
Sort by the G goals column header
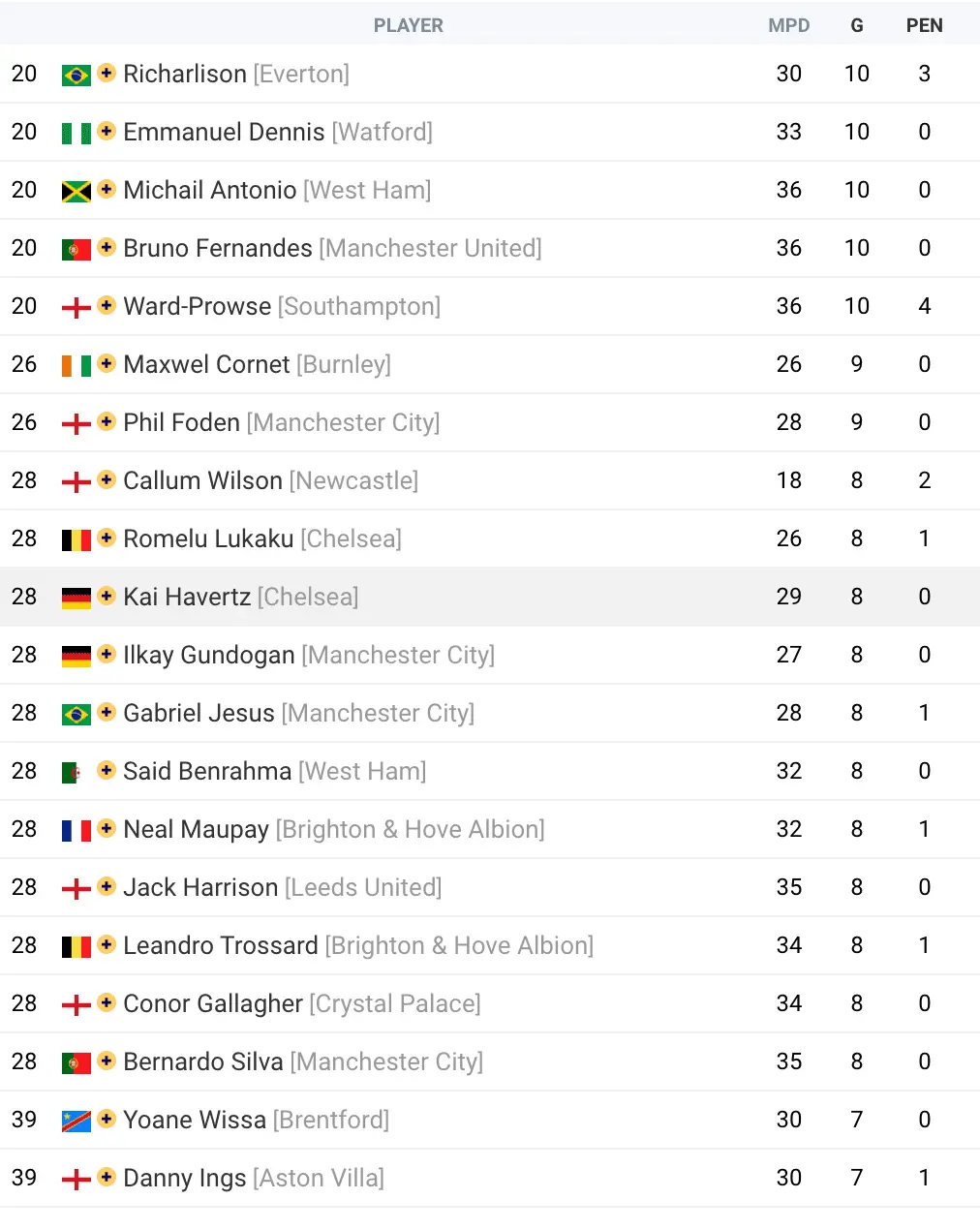tap(856, 26)
